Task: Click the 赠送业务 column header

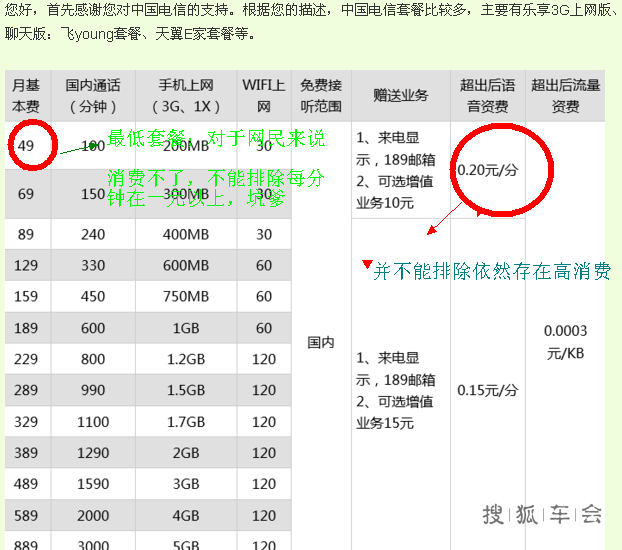Action: [401, 96]
